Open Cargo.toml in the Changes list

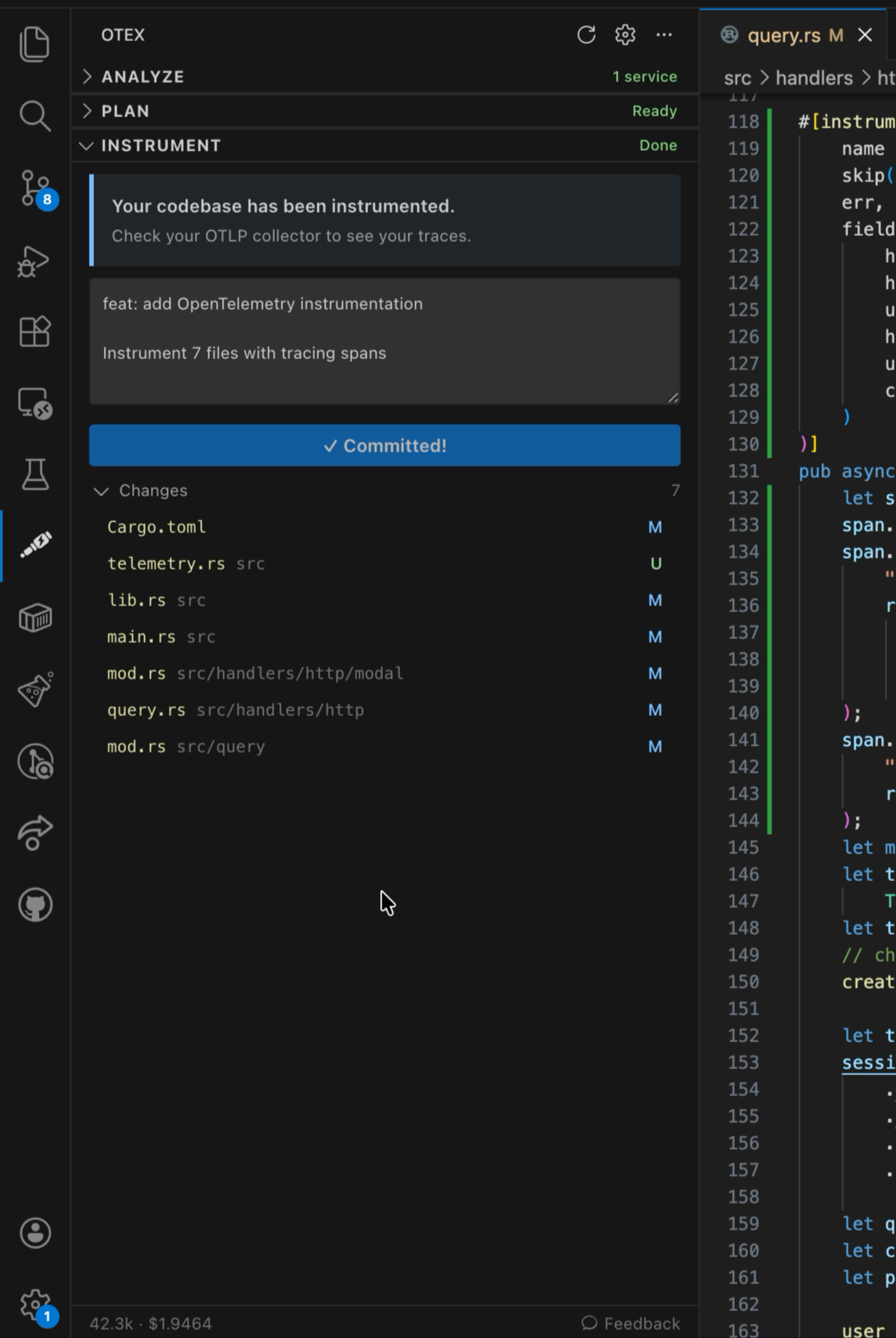(385, 527)
